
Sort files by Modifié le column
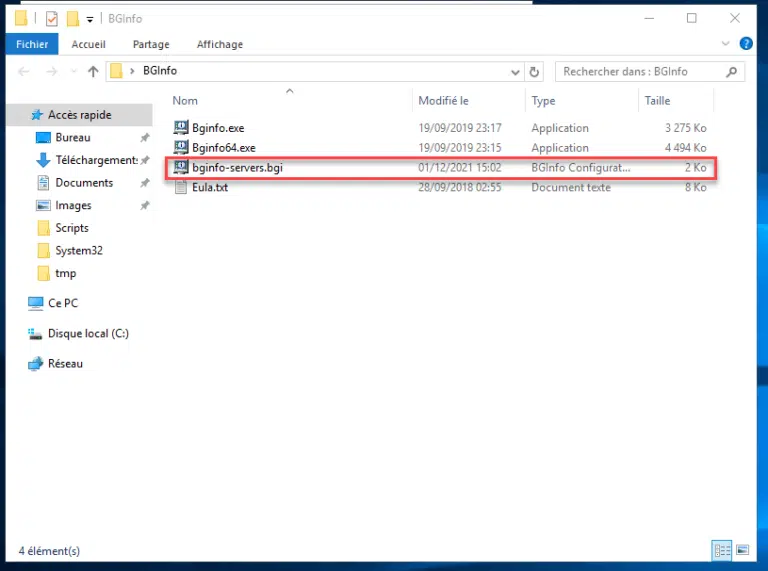tap(443, 100)
